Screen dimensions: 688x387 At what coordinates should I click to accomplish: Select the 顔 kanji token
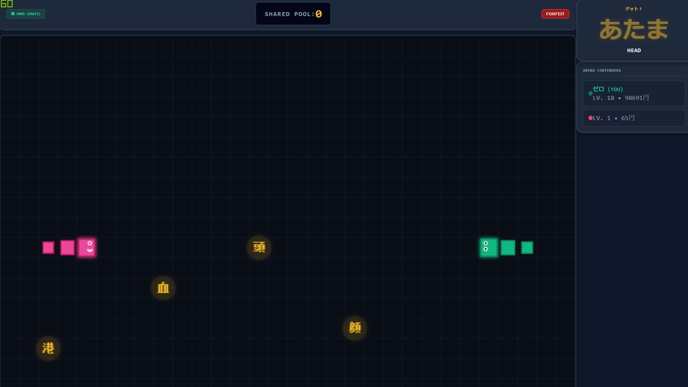(x=355, y=328)
